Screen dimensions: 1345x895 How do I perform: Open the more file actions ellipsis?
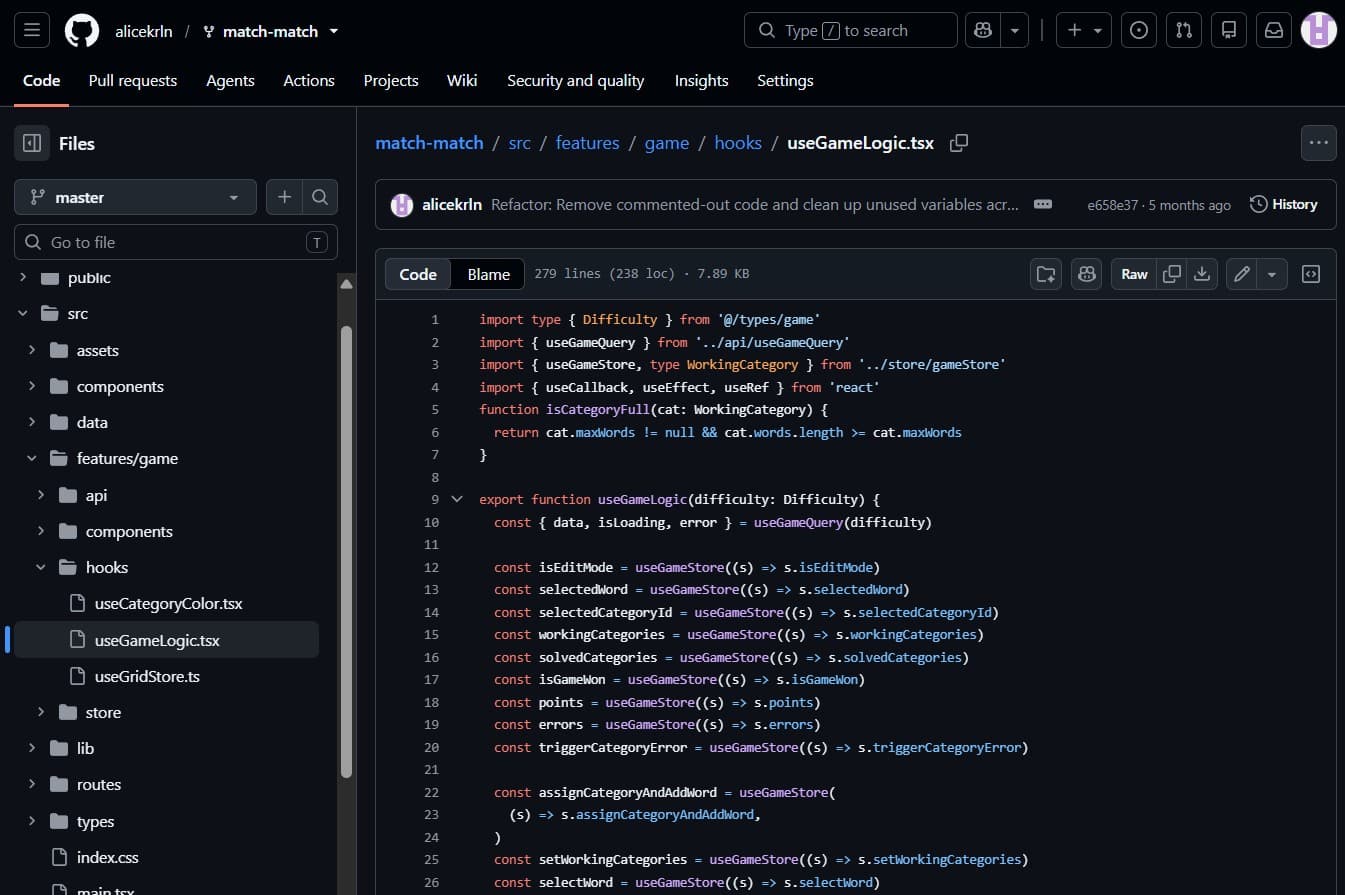1318,143
